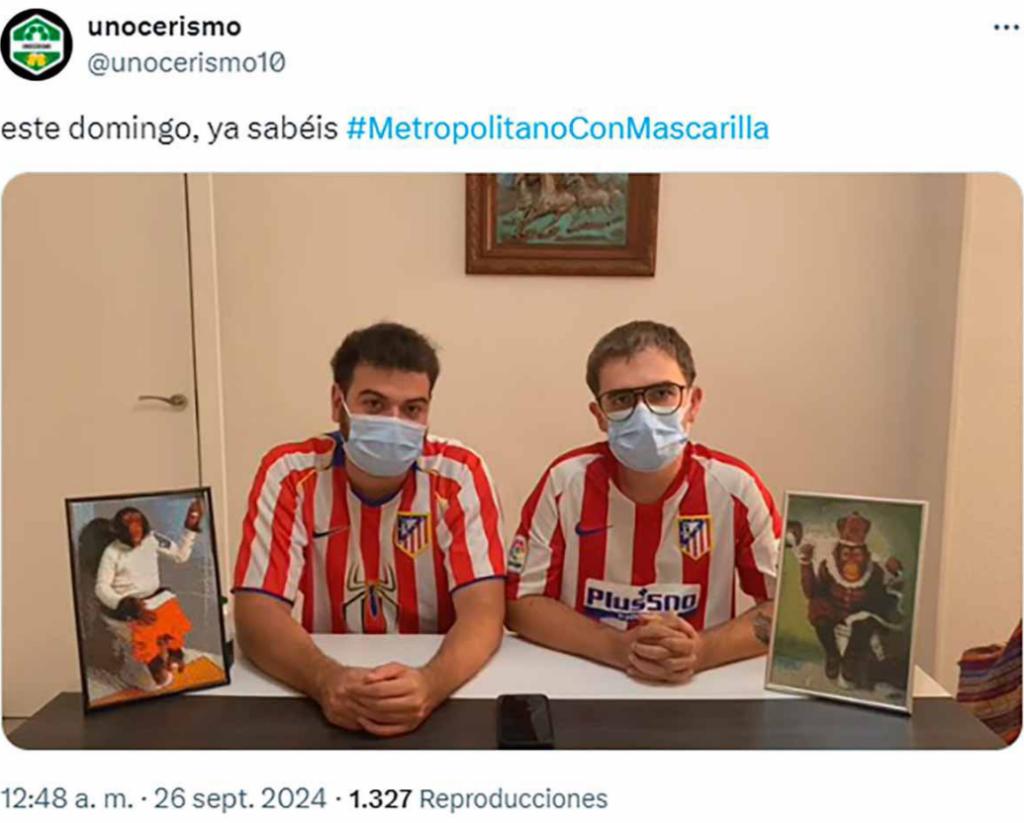Visit the @unocerismo10 handle
The height and width of the screenshot is (823, 1024).
186,63
